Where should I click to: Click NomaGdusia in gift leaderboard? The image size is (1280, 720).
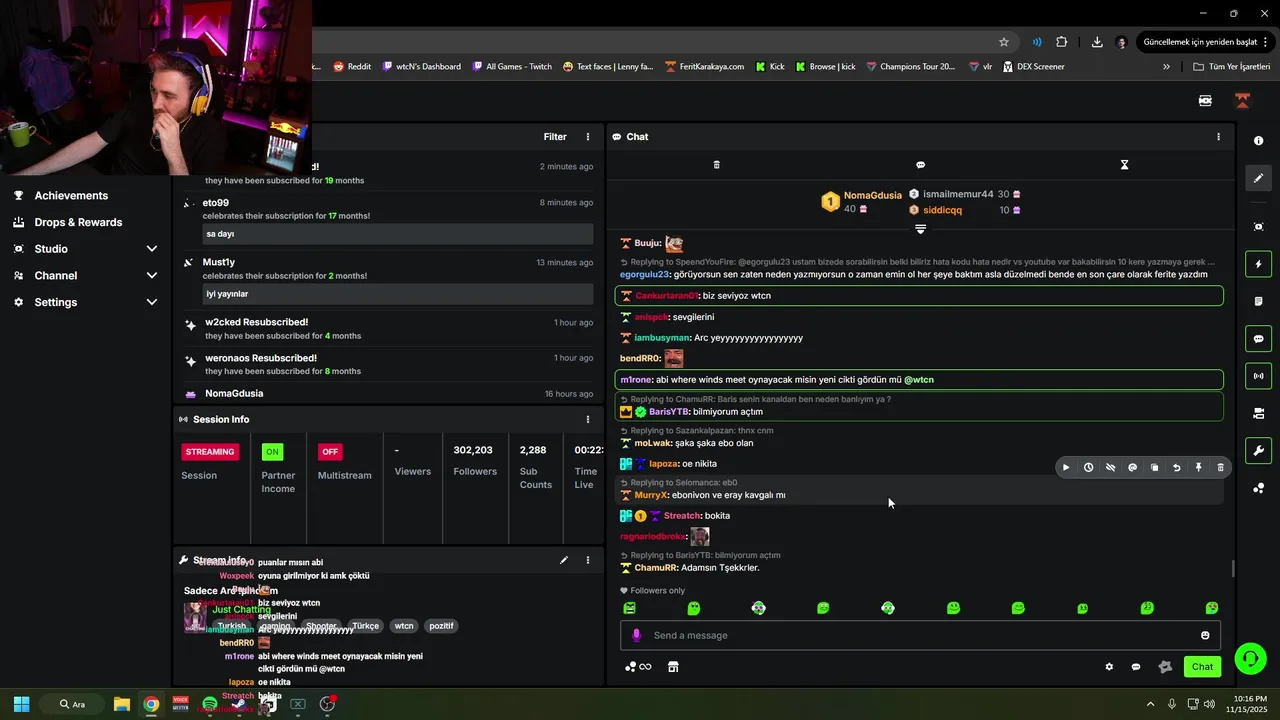[872, 196]
